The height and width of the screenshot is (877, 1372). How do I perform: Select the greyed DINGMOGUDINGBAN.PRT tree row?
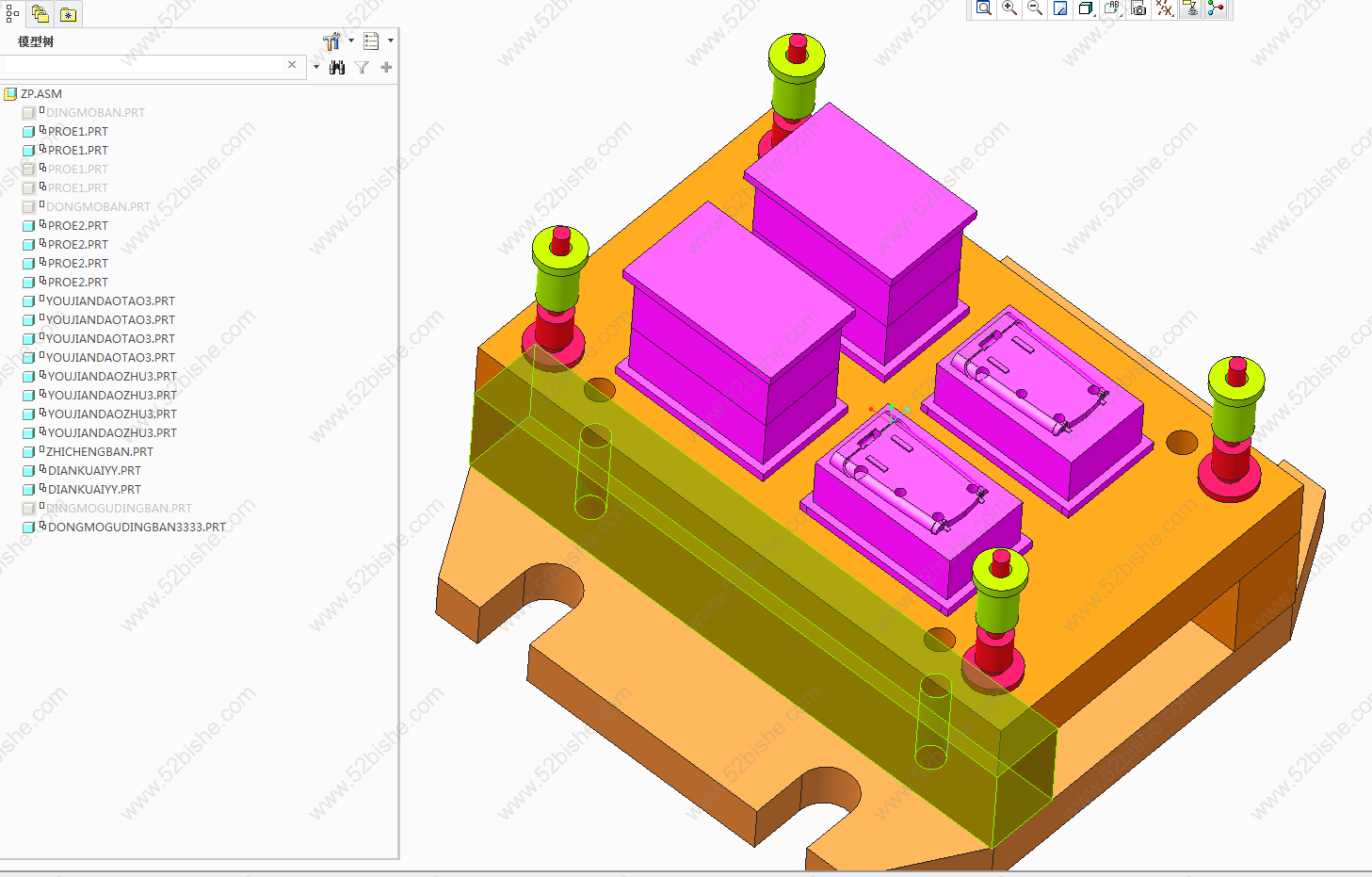pos(119,508)
